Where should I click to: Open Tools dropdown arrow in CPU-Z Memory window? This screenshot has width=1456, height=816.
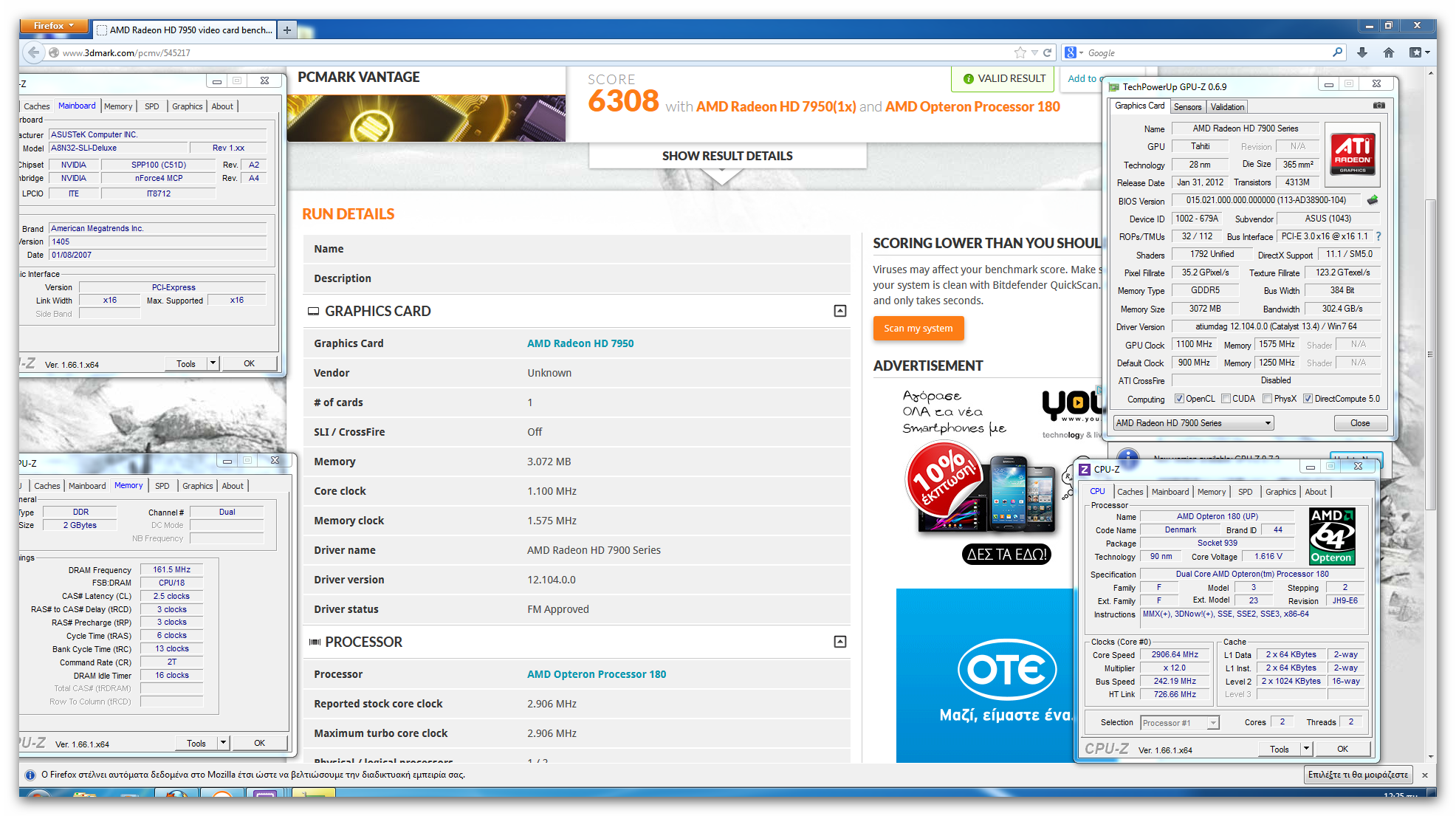coord(223,743)
